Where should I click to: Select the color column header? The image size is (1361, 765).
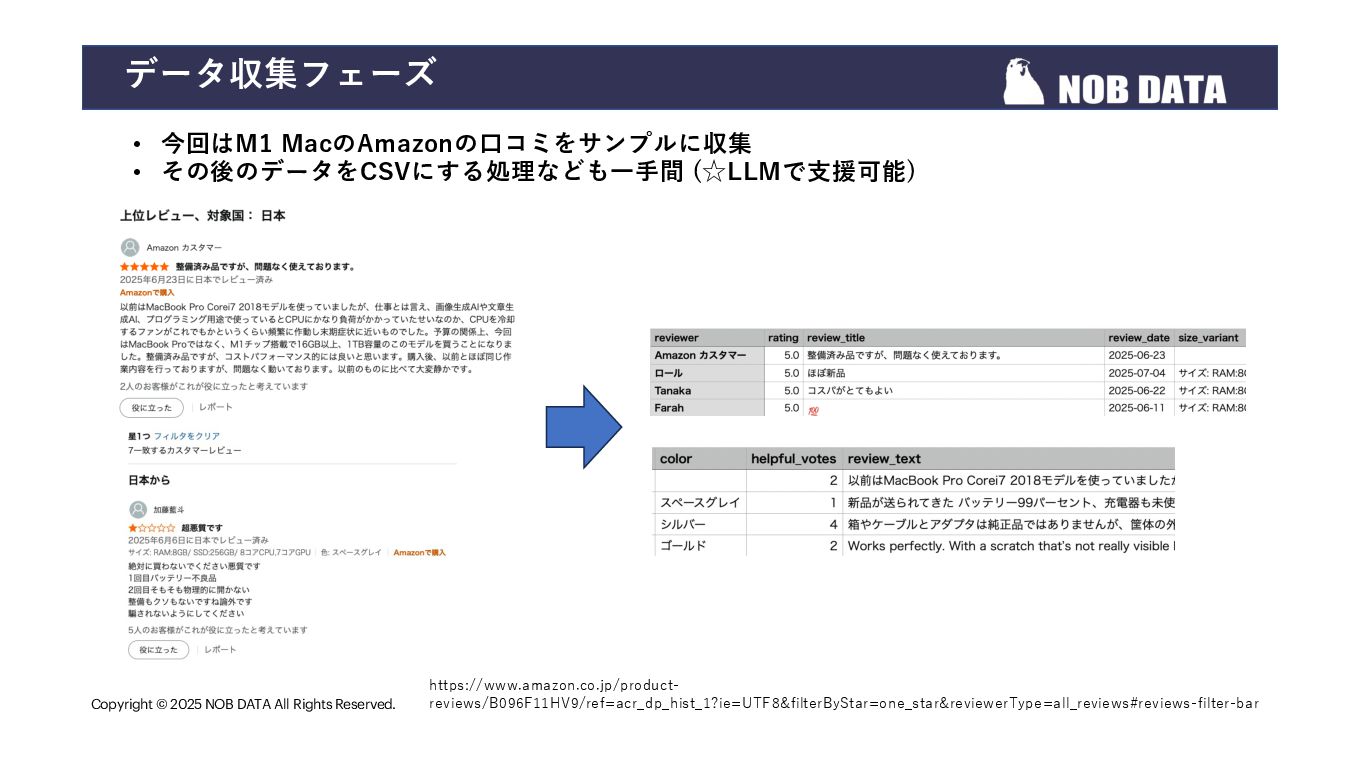pyautogui.click(x=699, y=459)
